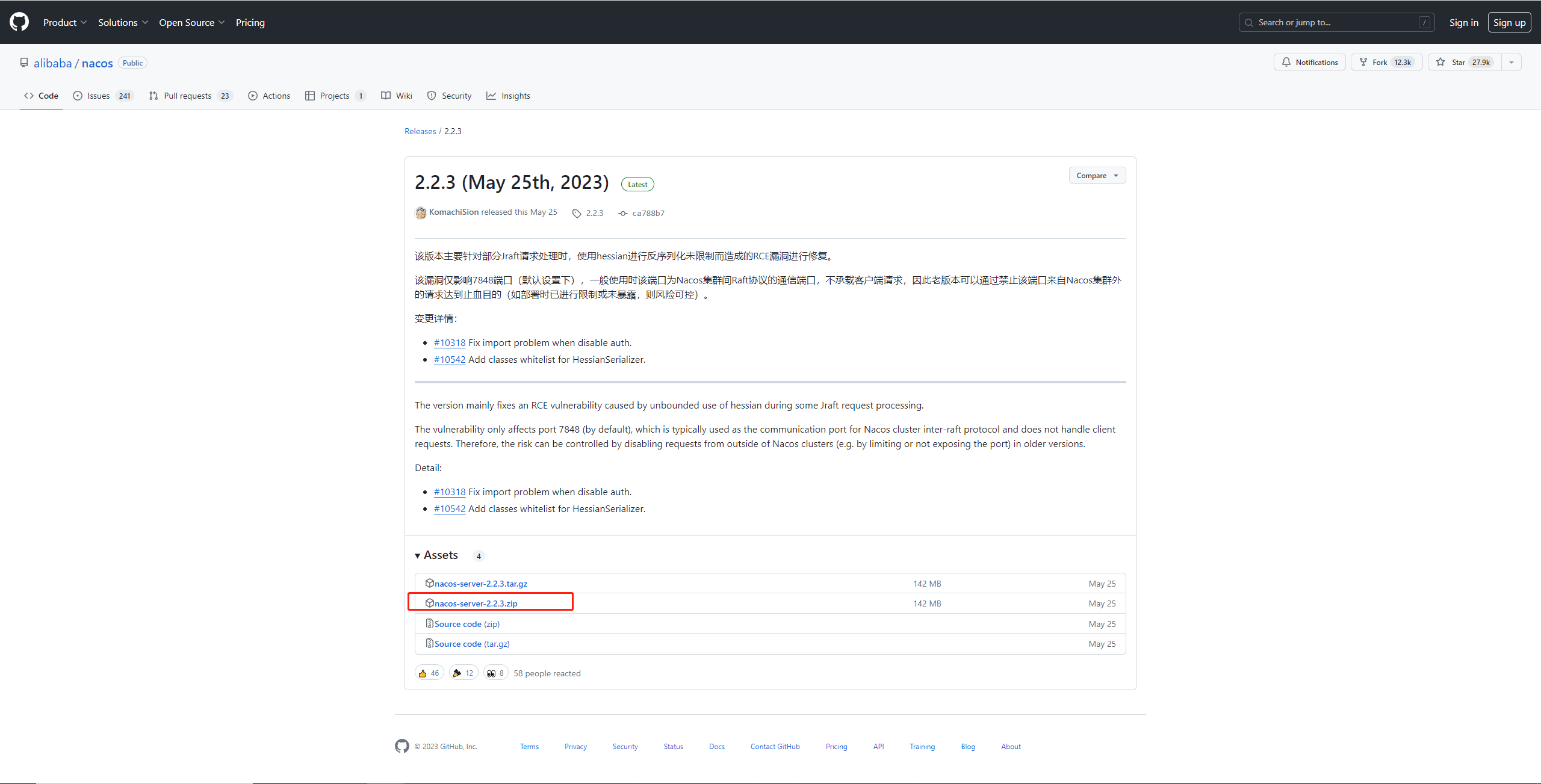
Task: Open the Contact GitHub footer link
Action: [775, 747]
